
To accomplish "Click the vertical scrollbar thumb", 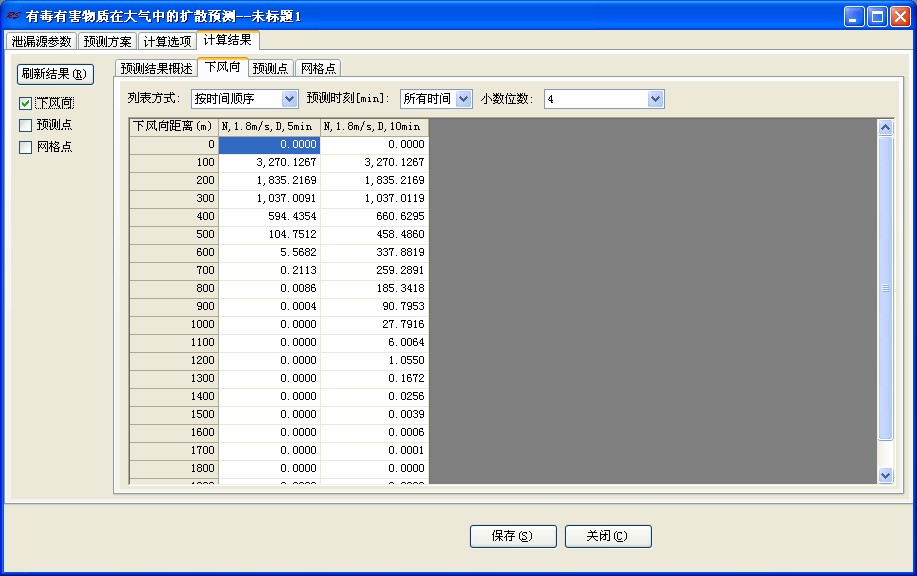I will click(885, 288).
